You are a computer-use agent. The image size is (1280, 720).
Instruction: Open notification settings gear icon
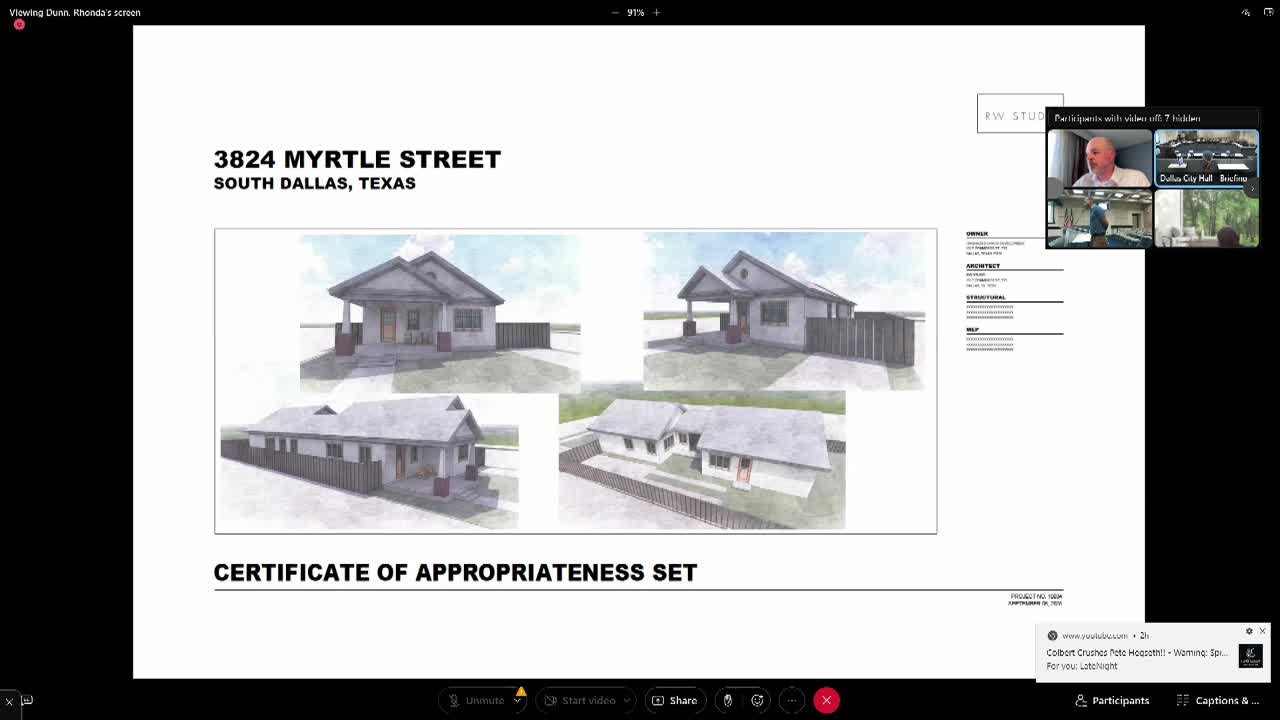[x=1249, y=631]
